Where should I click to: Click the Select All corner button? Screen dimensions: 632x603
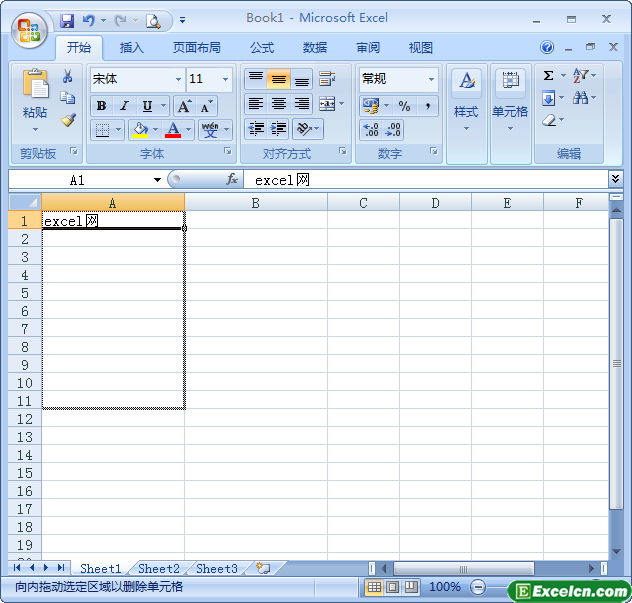pos(25,202)
